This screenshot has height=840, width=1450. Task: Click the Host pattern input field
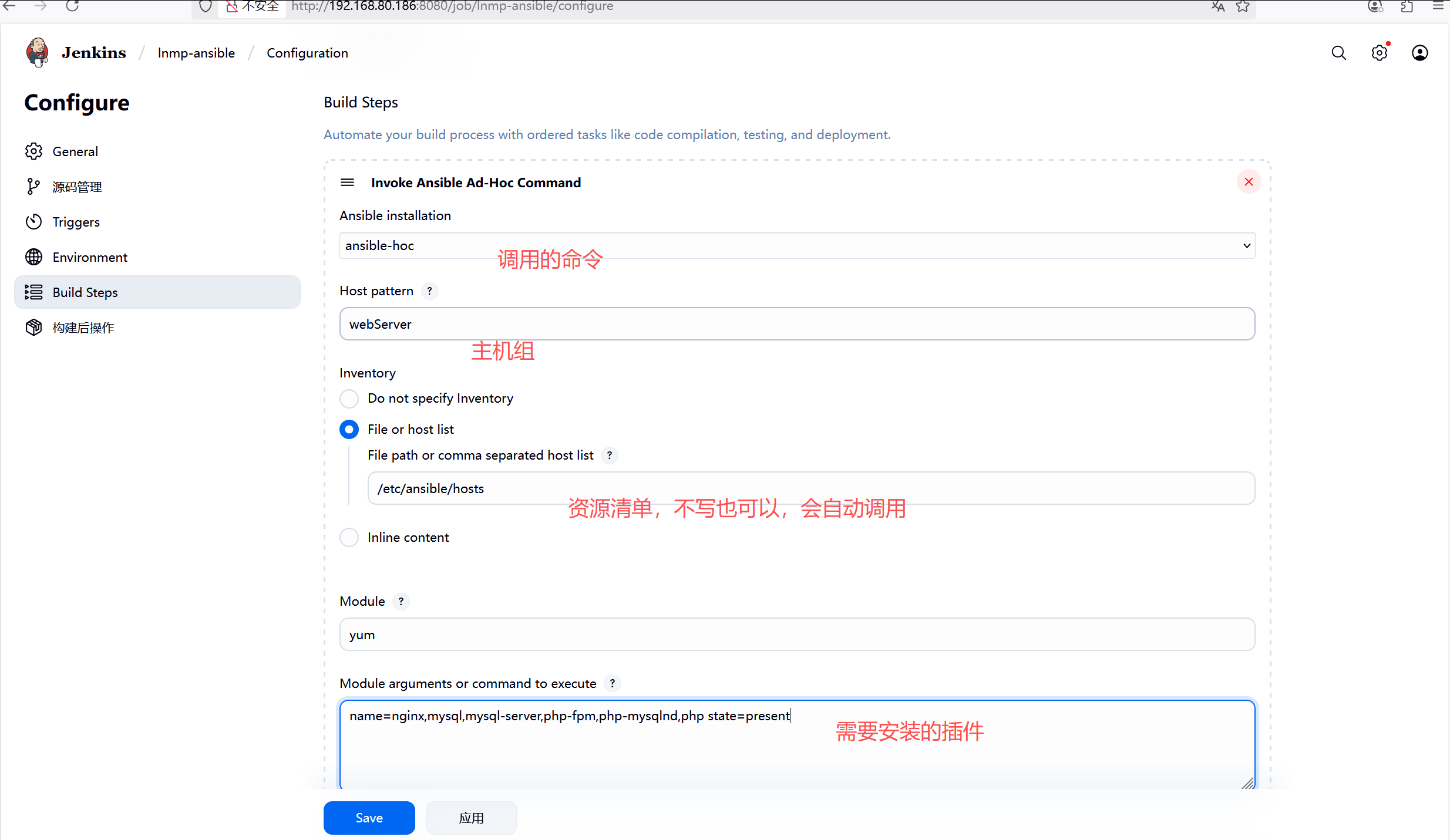(797, 324)
